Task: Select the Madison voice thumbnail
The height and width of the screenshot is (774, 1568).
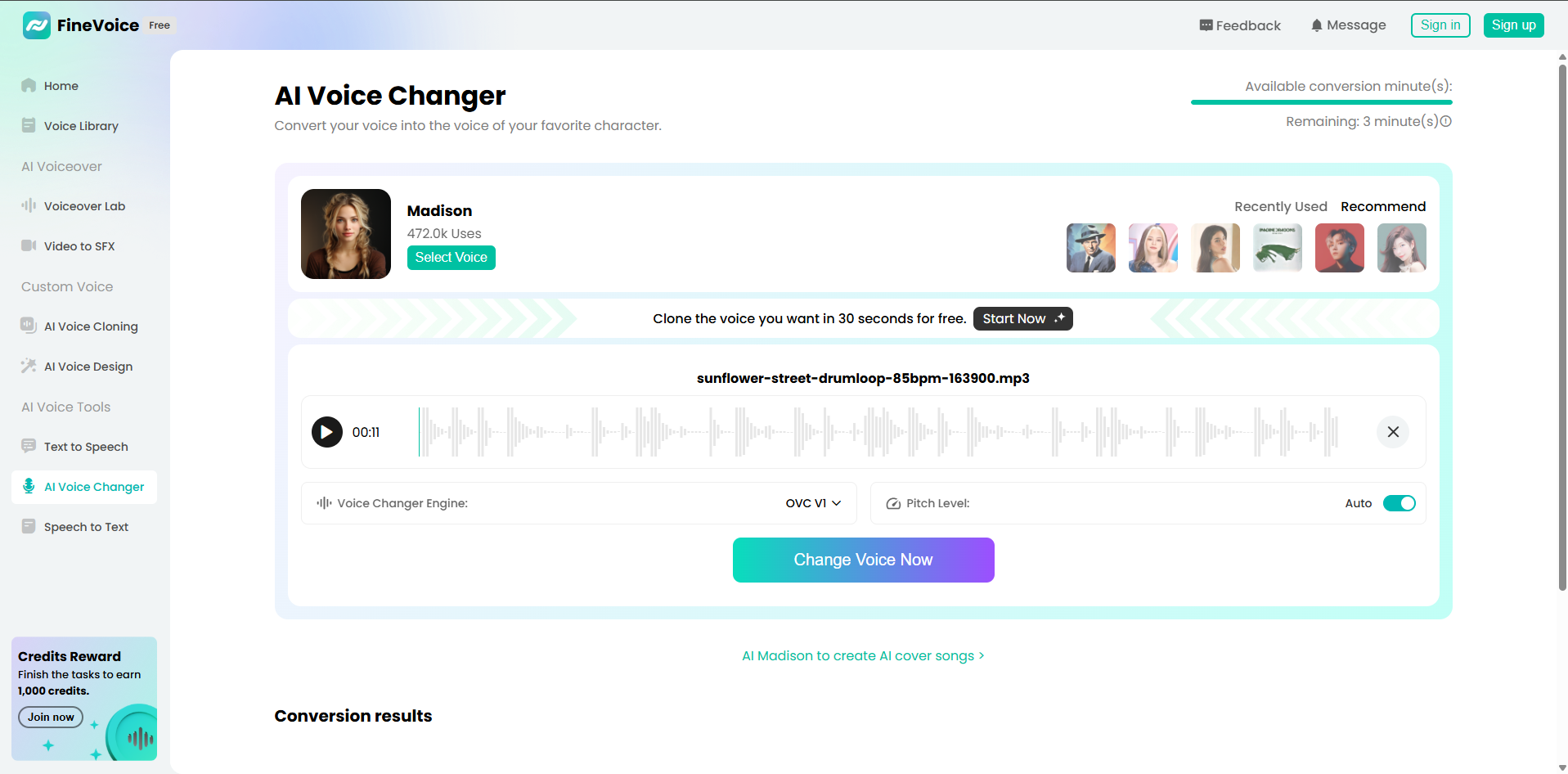Action: [x=345, y=234]
